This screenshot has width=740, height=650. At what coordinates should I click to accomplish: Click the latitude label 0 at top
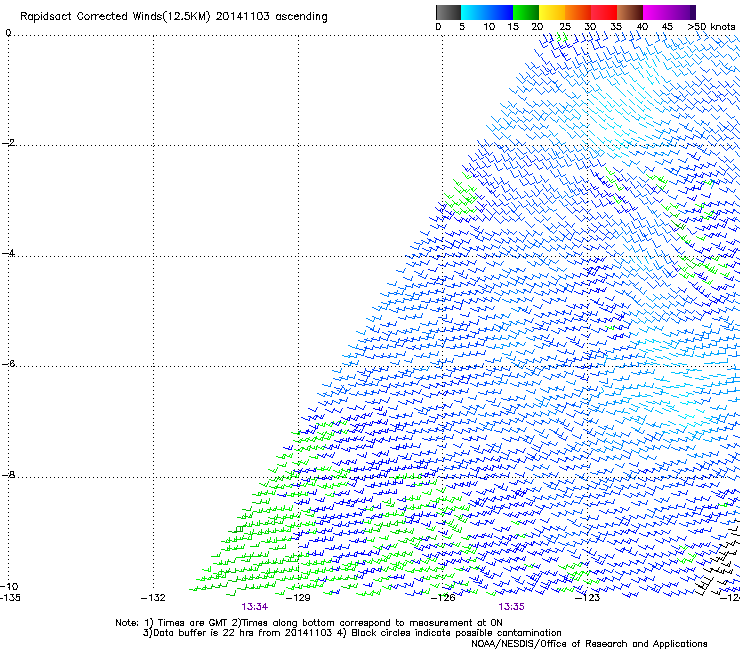tap(8, 33)
